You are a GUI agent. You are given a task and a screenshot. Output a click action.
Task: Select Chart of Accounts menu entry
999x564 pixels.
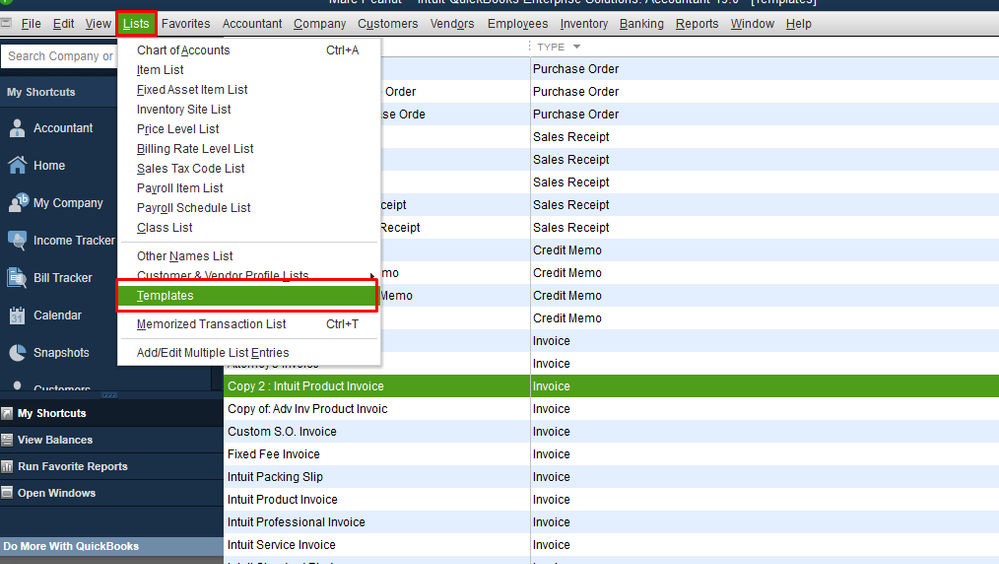(249, 50)
